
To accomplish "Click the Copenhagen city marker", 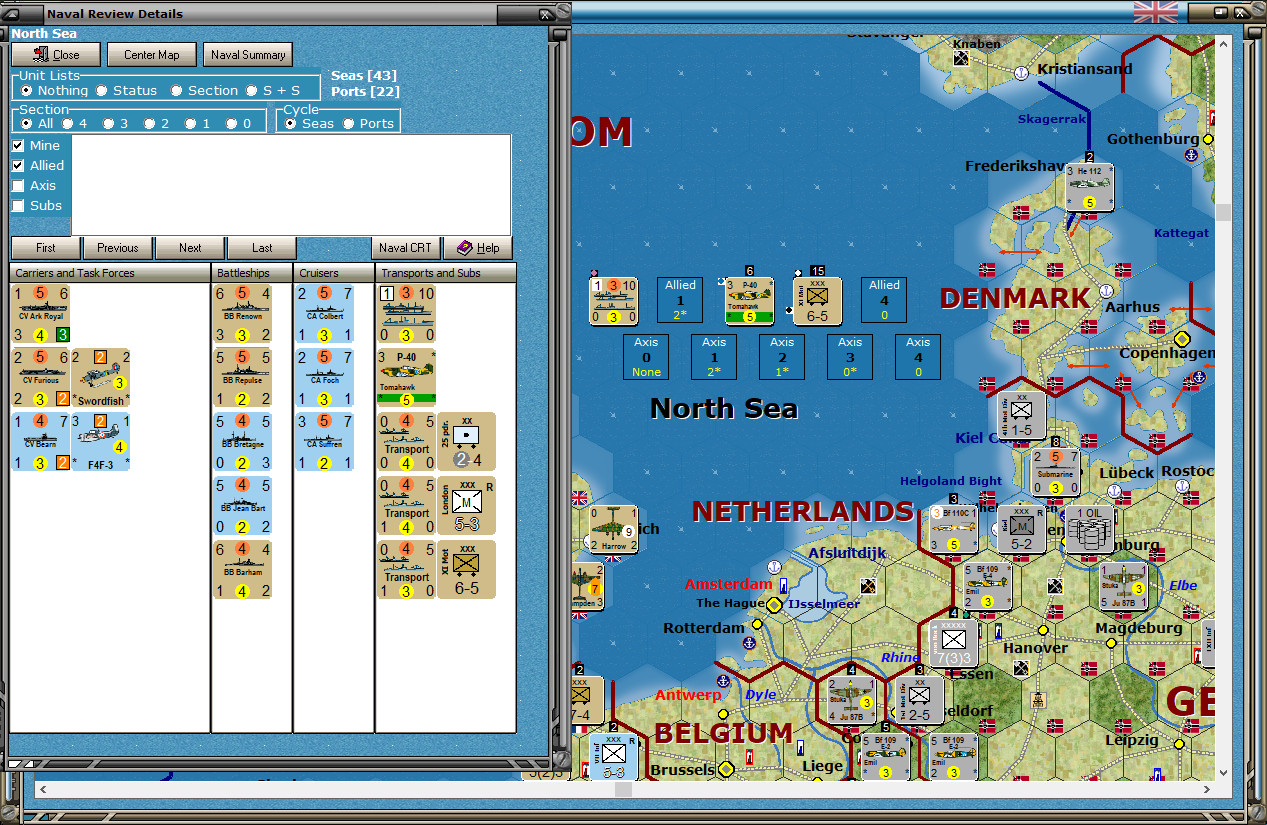I will [x=1182, y=339].
